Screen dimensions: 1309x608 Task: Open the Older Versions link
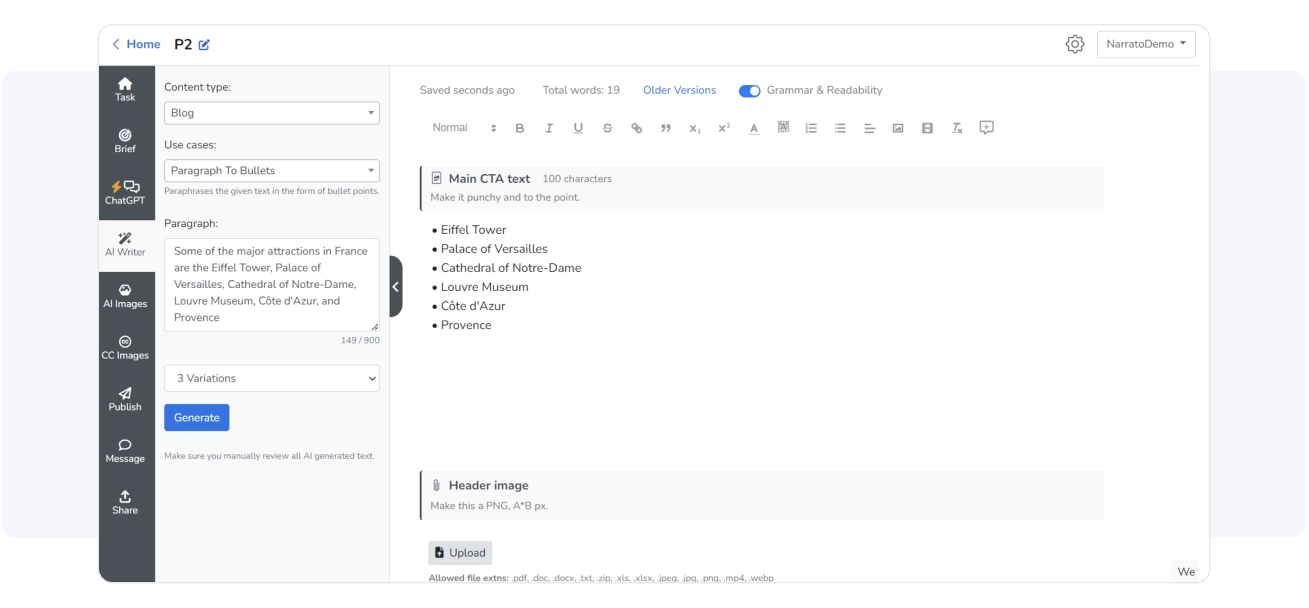pyautogui.click(x=679, y=90)
